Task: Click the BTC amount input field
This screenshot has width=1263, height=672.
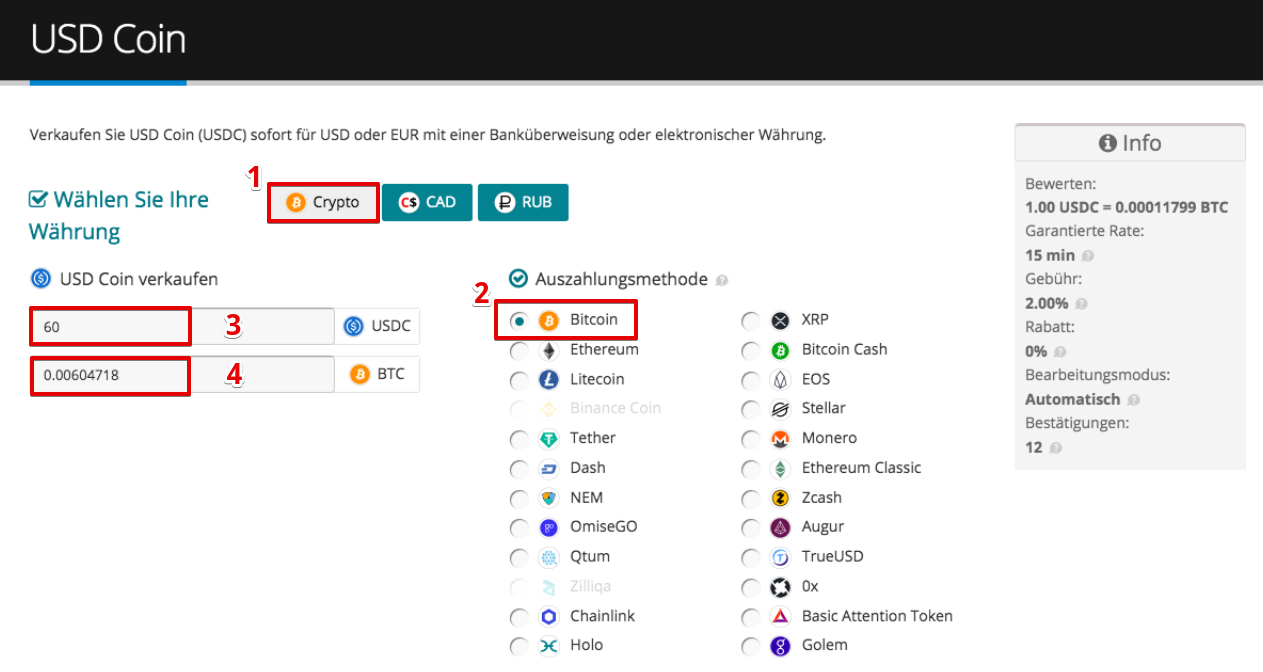Action: (x=182, y=375)
